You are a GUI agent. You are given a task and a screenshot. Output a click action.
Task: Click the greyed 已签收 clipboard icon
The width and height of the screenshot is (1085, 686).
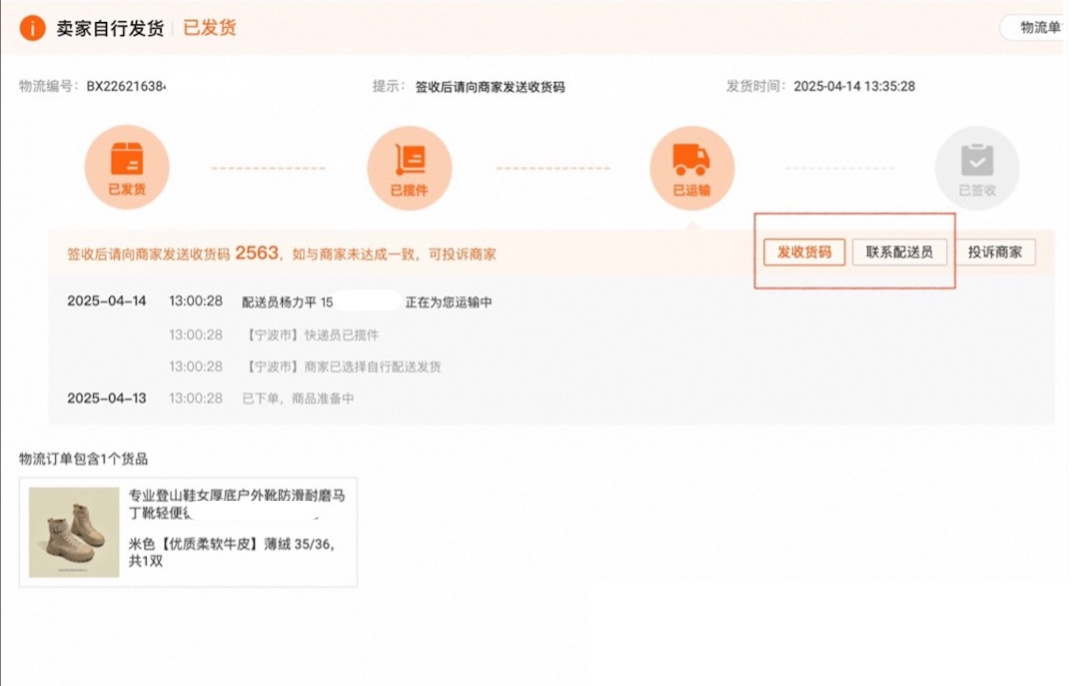click(x=976, y=167)
